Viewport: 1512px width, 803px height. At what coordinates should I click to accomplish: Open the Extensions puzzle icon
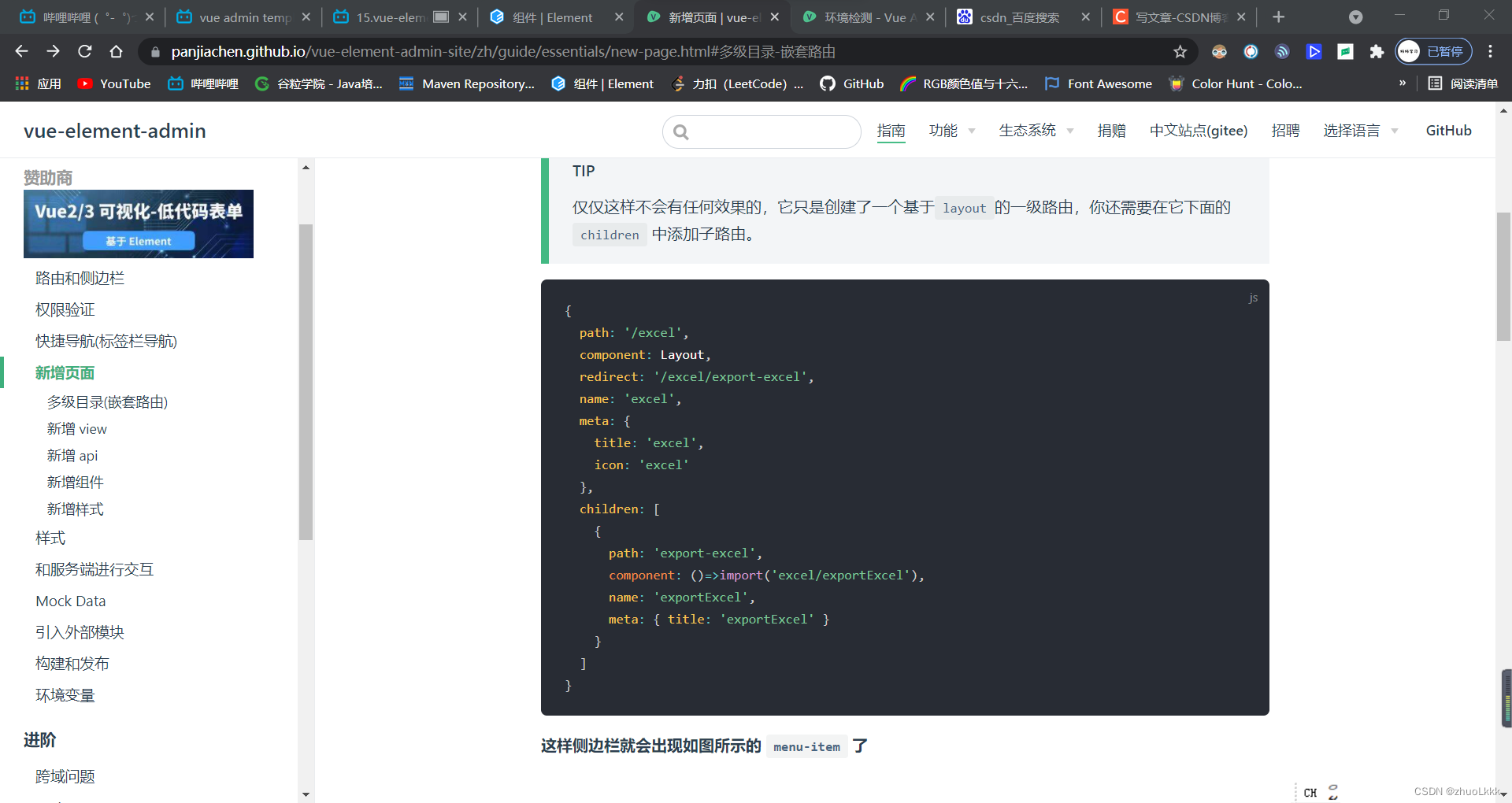tap(1377, 51)
